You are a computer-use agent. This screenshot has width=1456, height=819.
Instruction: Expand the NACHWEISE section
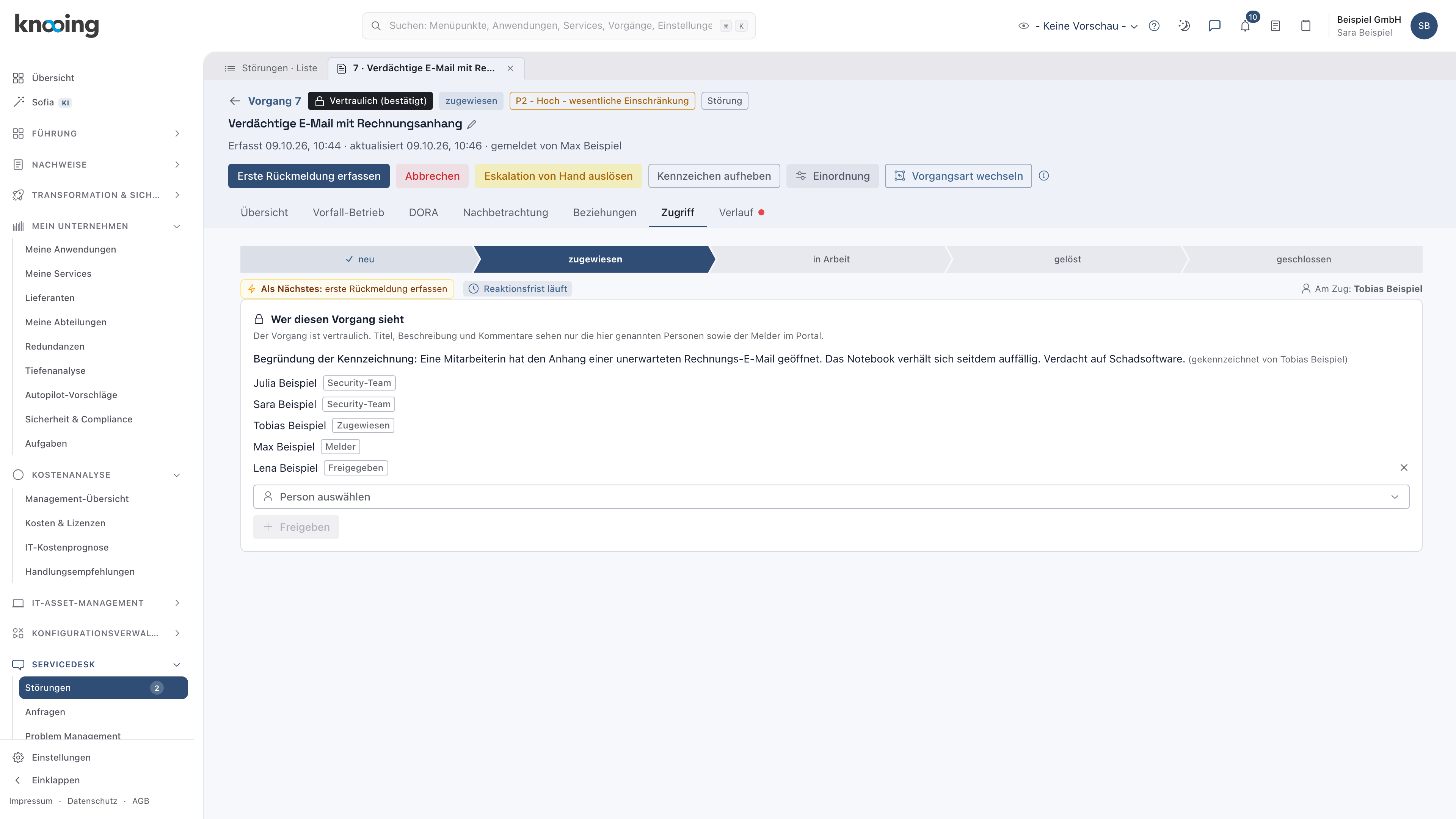tap(97, 165)
